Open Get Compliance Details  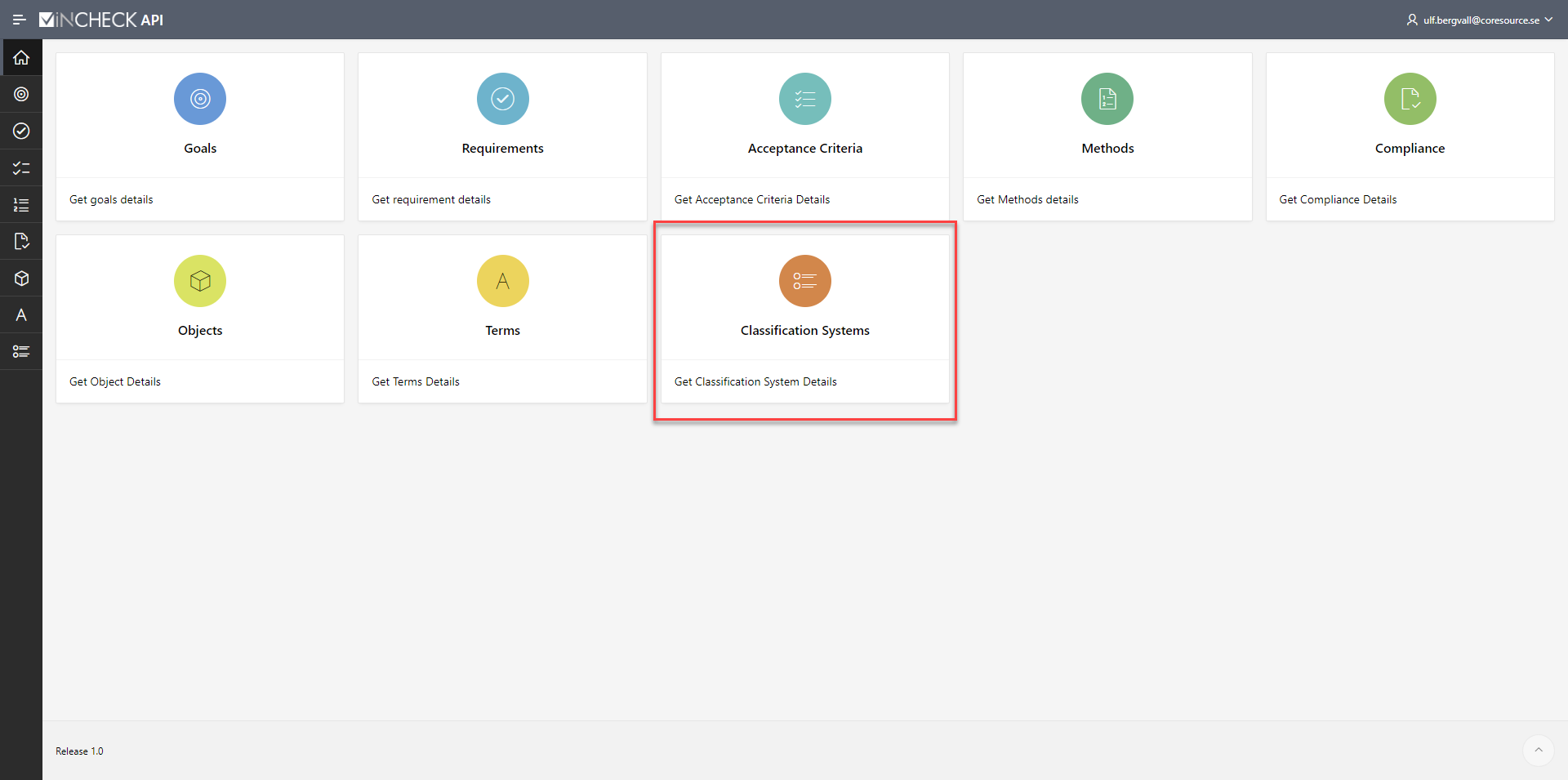[x=1338, y=199]
